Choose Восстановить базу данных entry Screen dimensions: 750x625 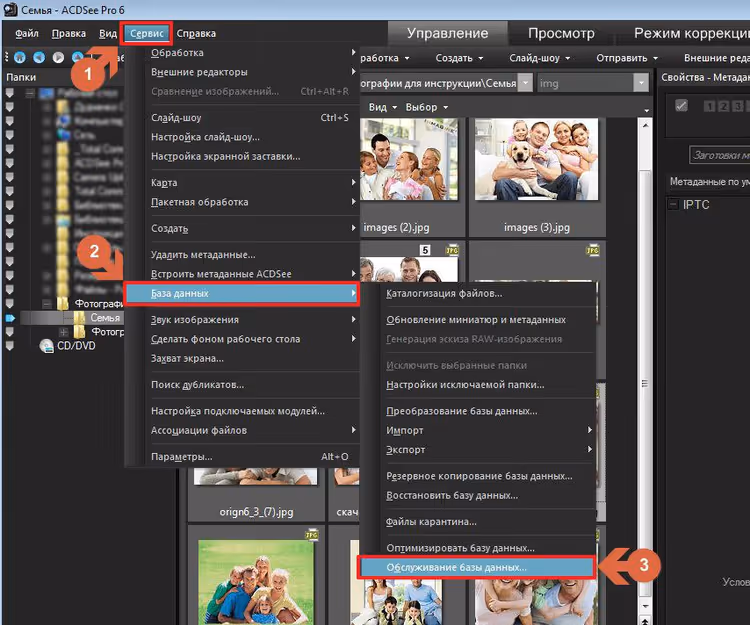(x=476, y=495)
